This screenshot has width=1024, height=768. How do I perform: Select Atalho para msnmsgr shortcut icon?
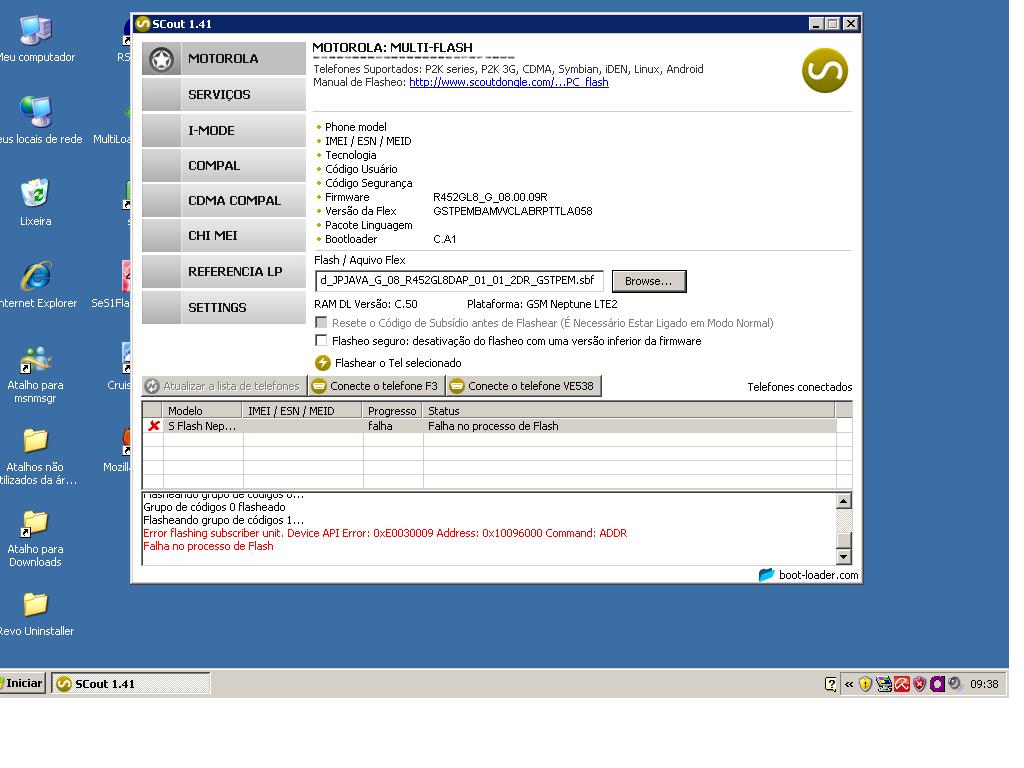point(35,375)
